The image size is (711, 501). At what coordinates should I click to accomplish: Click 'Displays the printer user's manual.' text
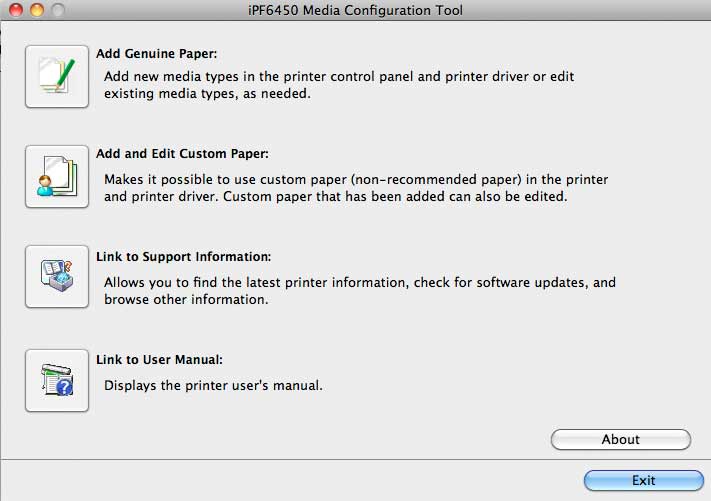pyautogui.click(x=214, y=385)
